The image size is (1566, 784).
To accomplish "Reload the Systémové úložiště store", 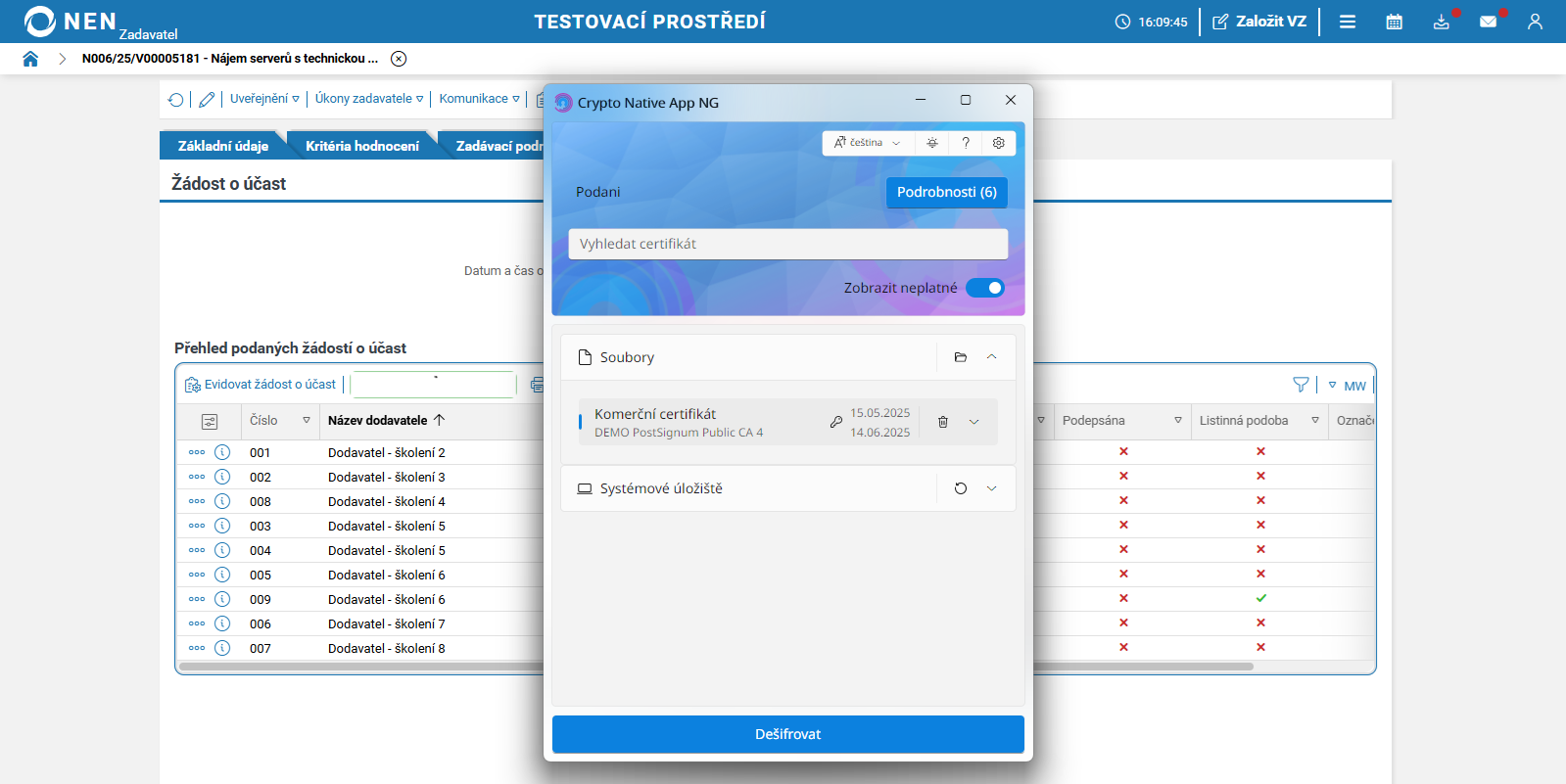I will pos(961,488).
